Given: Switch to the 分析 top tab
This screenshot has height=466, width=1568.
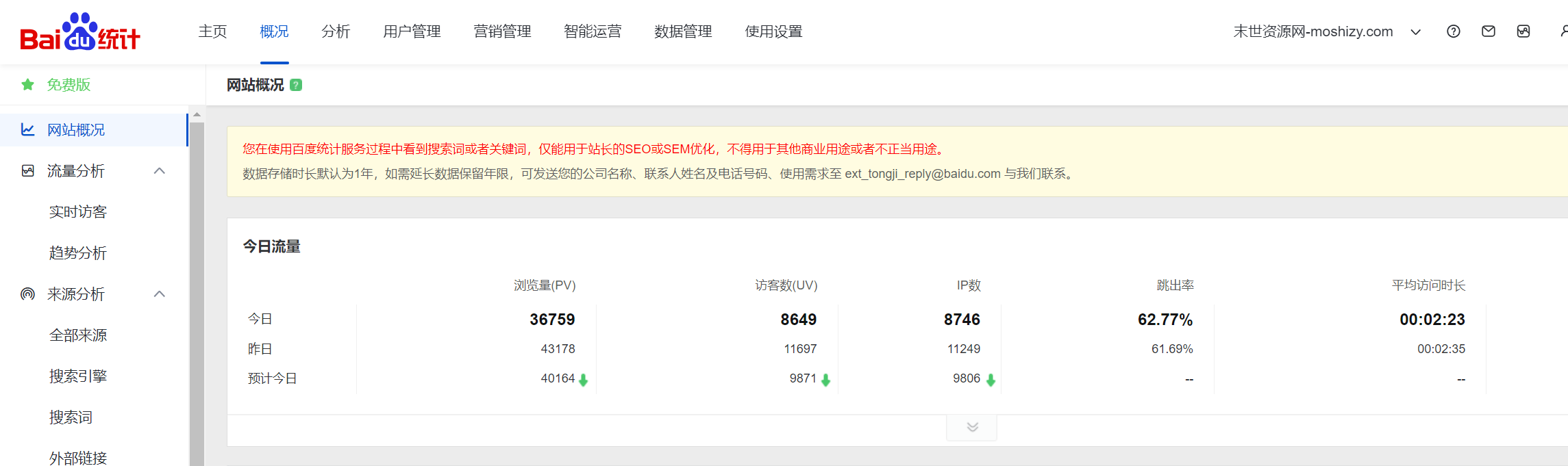Looking at the screenshot, I should click(x=336, y=31).
